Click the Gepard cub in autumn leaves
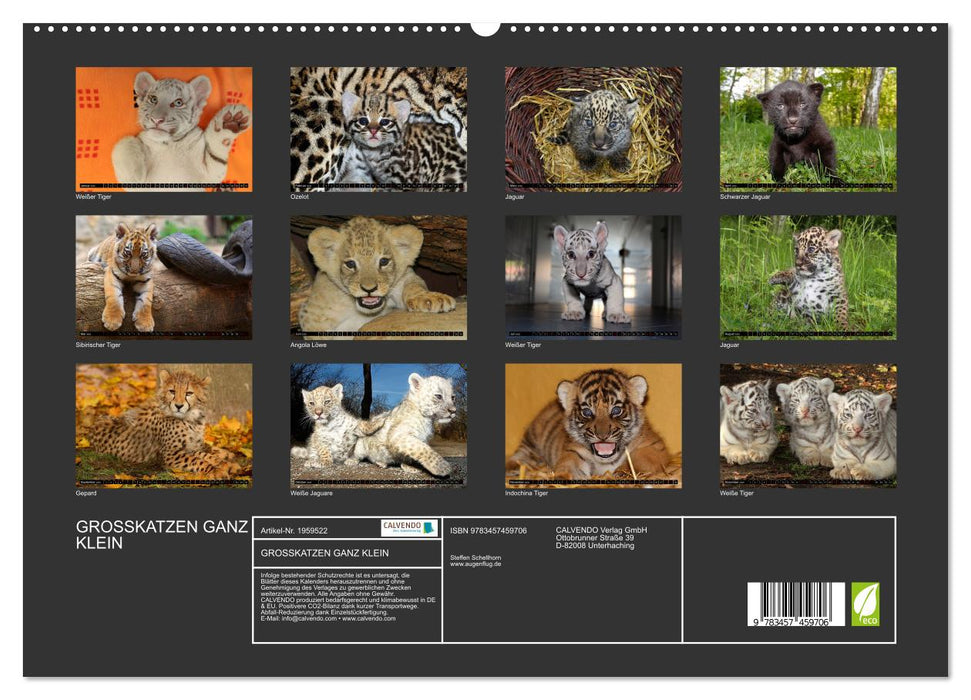Viewport: 971px width, 700px height. [162, 423]
